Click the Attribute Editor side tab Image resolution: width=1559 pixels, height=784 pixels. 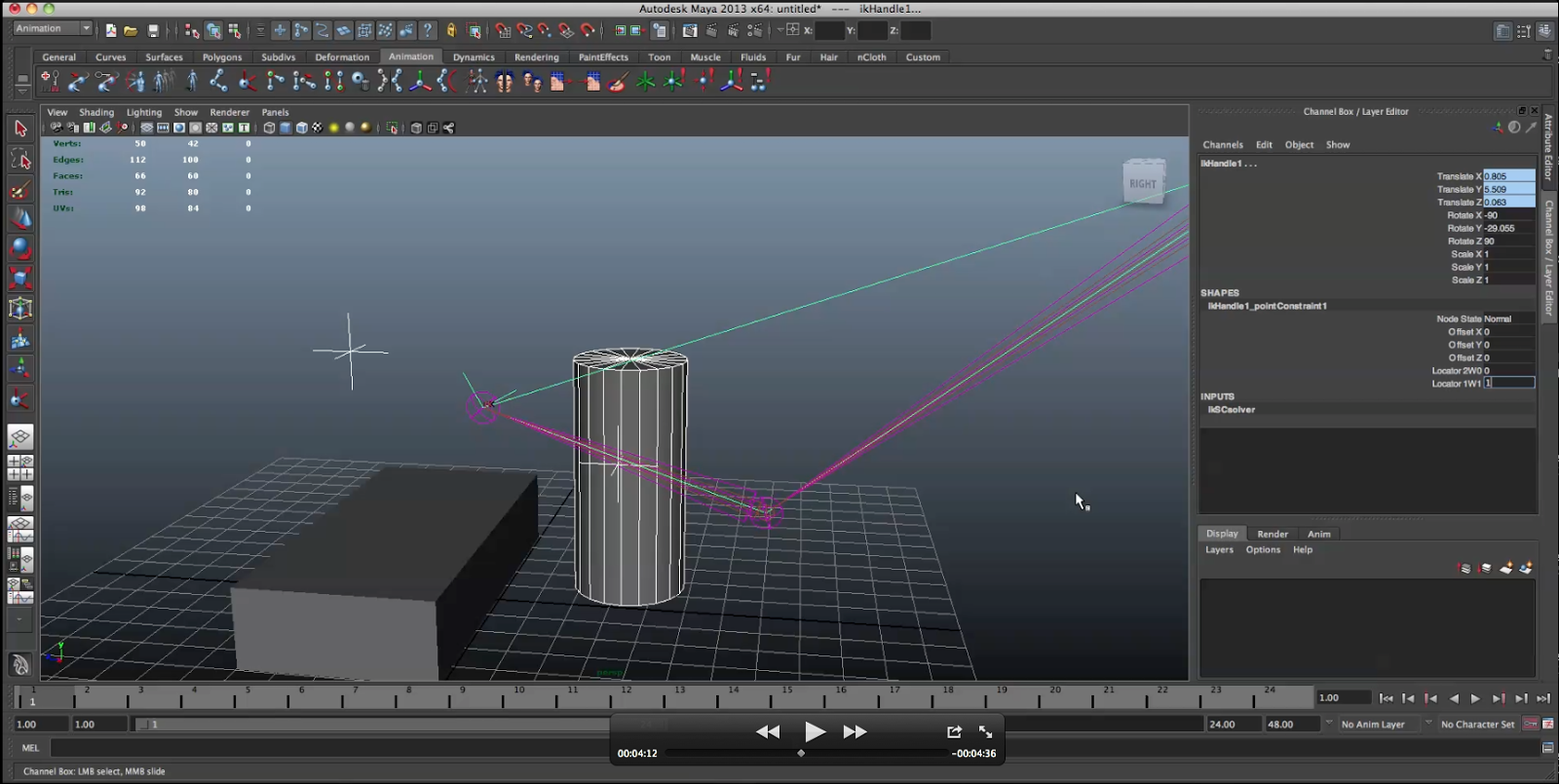1548,148
